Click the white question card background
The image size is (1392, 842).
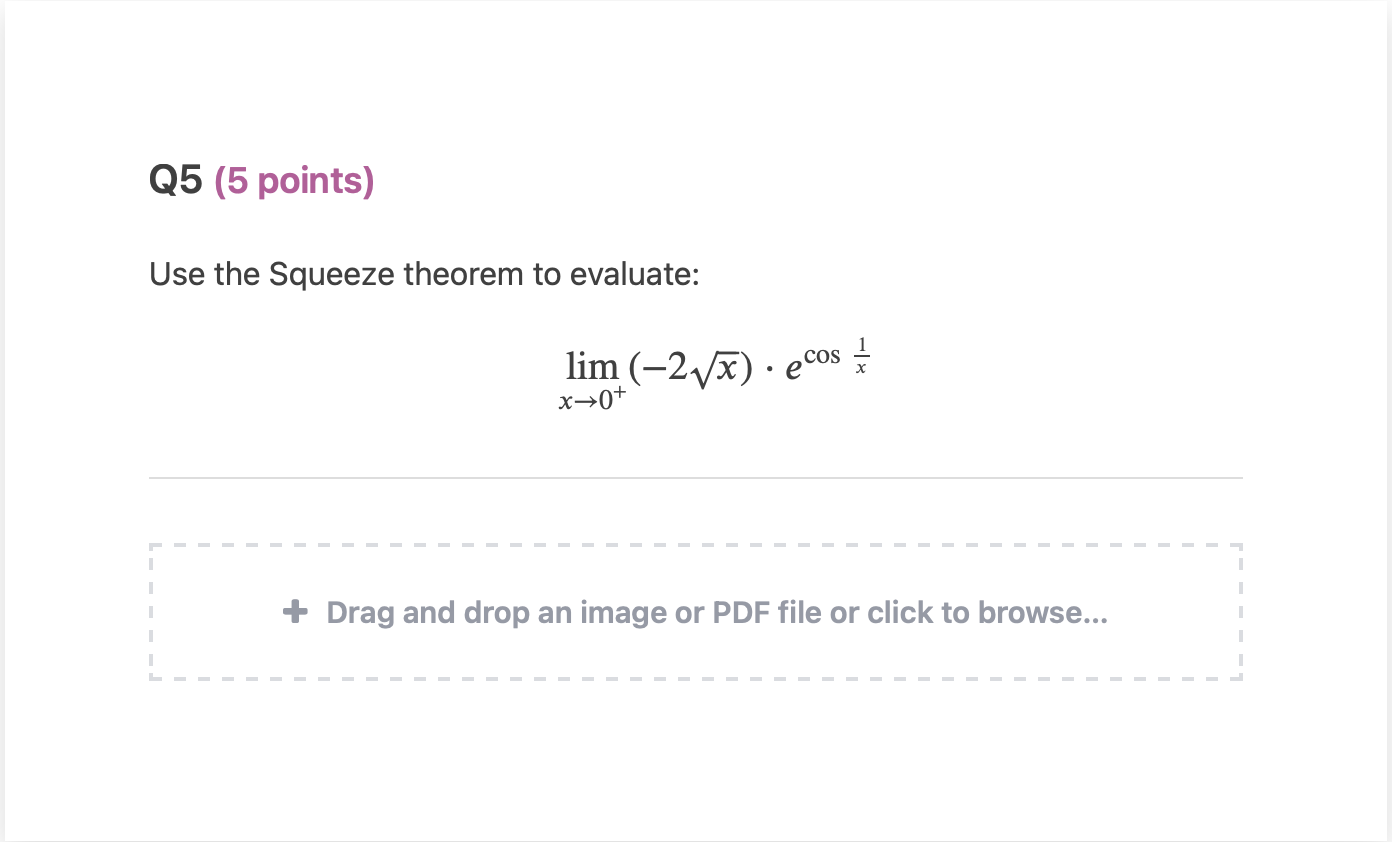click(695, 760)
